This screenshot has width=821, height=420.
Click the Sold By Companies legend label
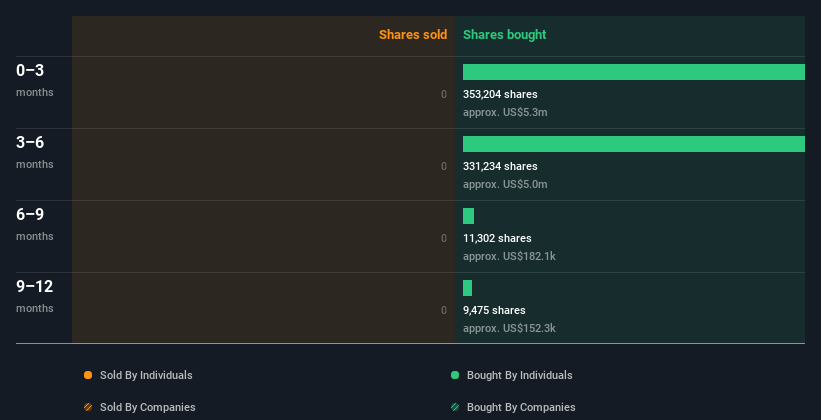[148, 407]
